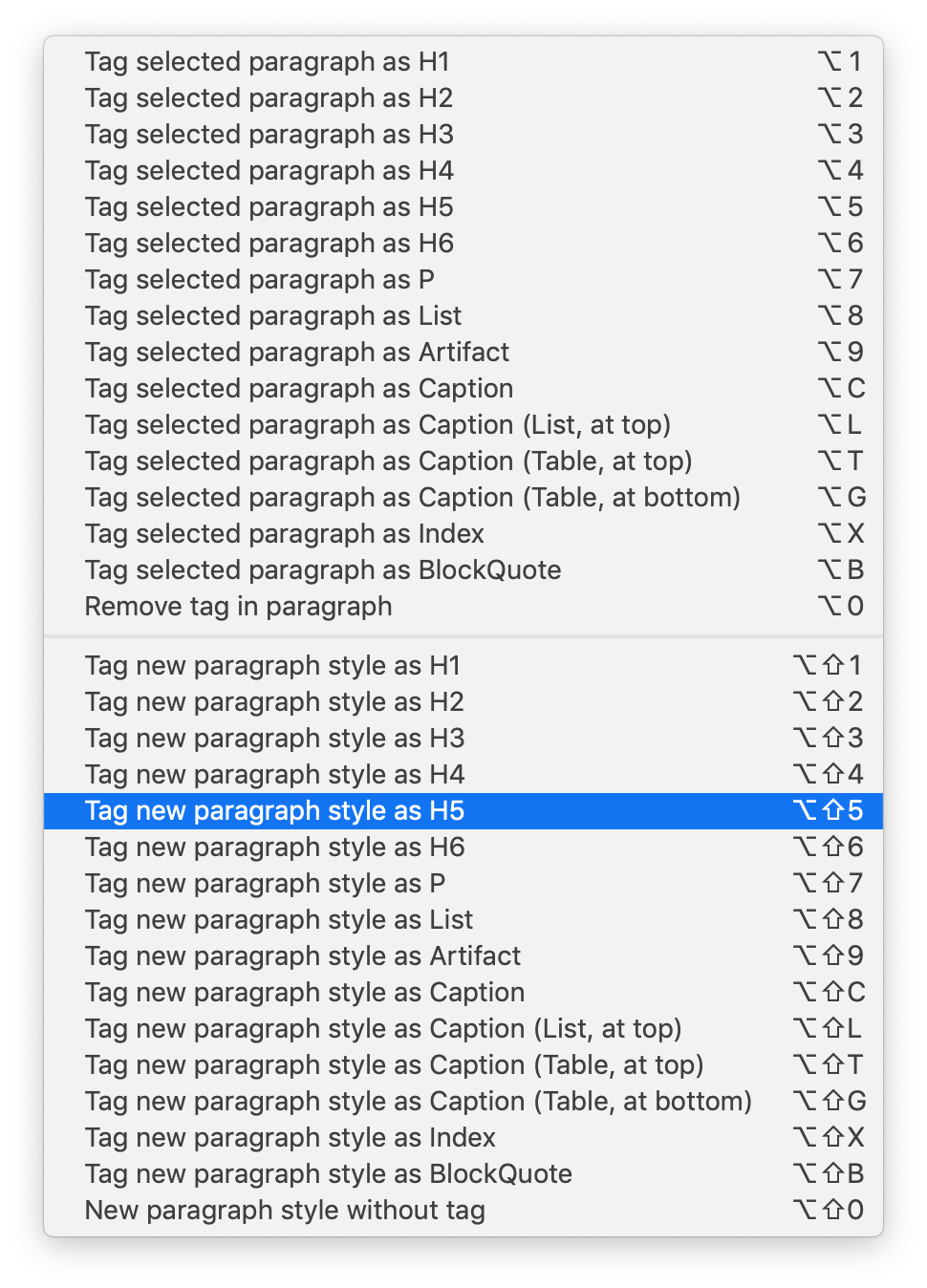
Task: Choose Tag new paragraph style as H3
Action: point(463,738)
